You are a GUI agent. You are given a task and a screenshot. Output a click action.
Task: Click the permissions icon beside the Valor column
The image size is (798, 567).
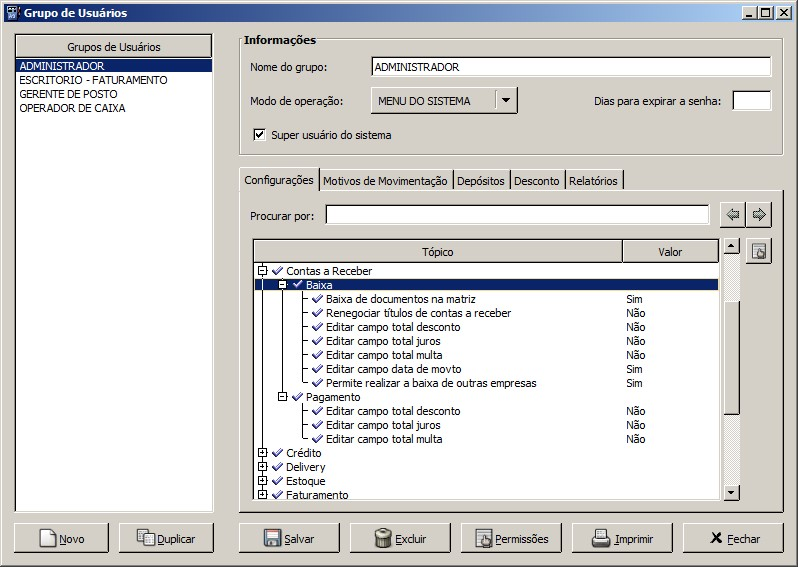coord(759,251)
